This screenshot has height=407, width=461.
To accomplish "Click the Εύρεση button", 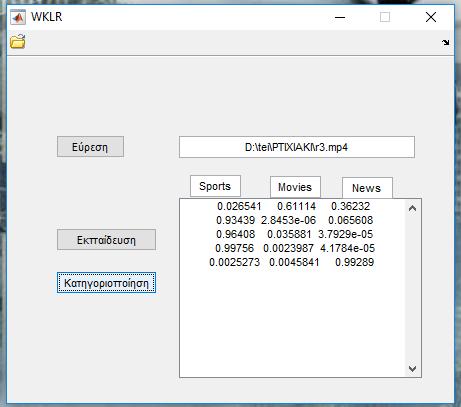I will pos(90,147).
